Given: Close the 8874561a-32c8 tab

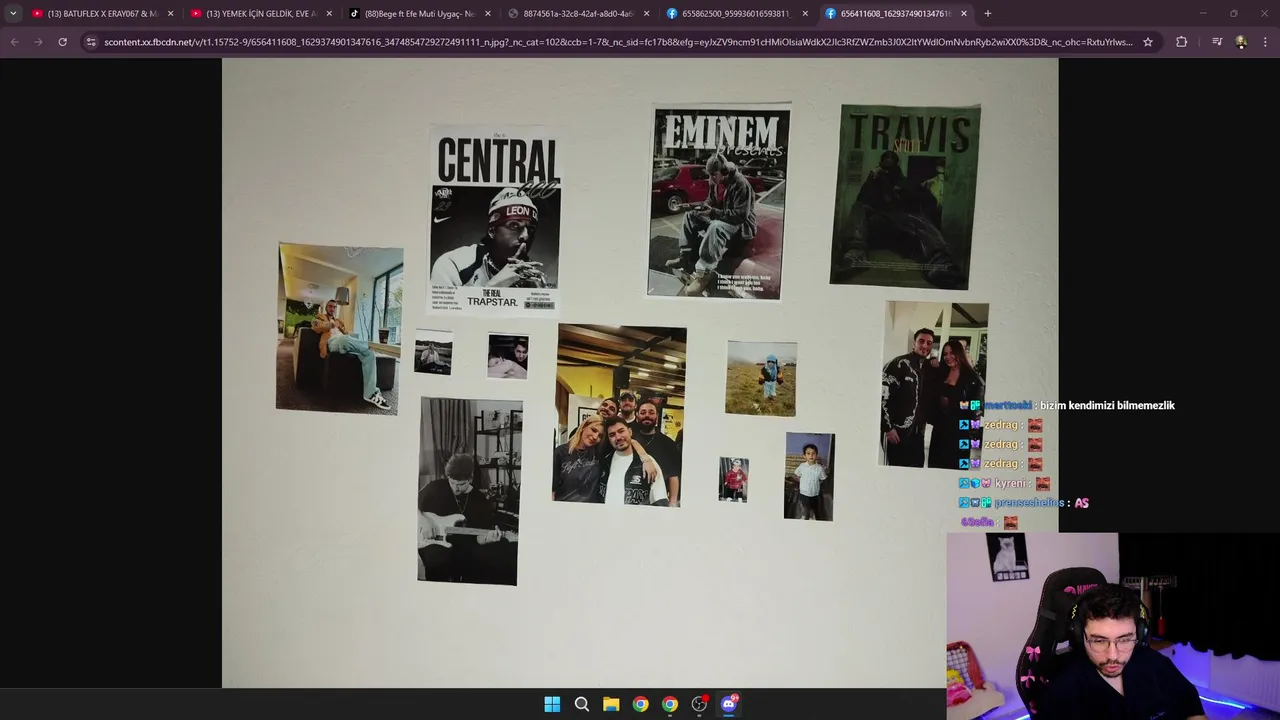Looking at the screenshot, I should click(x=646, y=13).
